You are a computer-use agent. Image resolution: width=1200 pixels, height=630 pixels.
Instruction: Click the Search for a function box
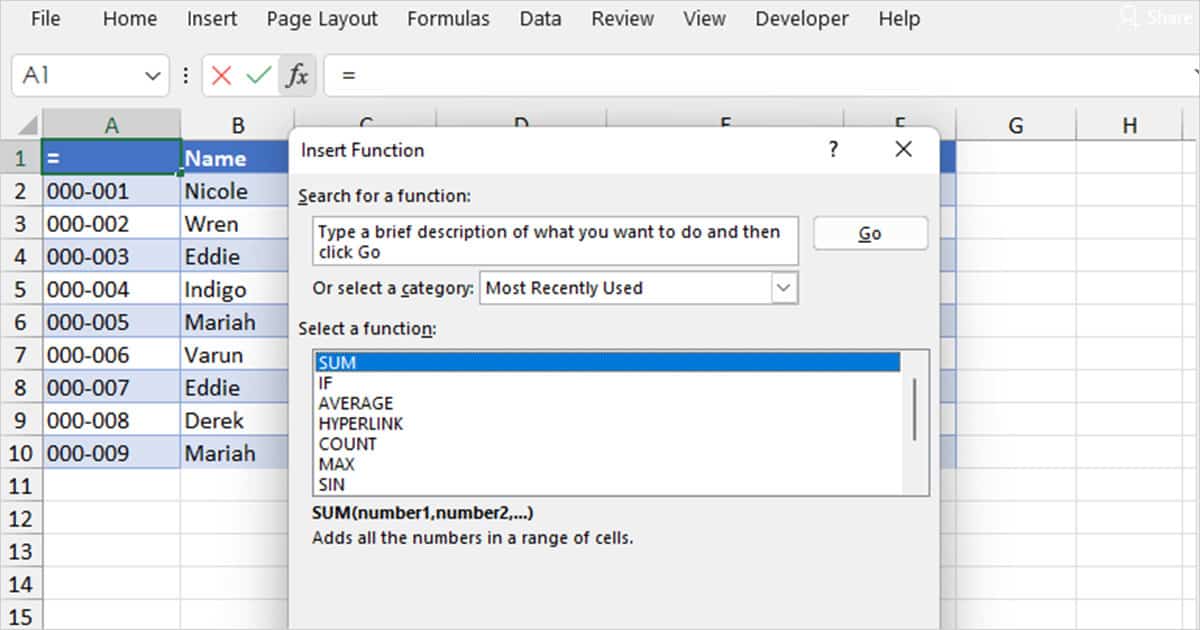tap(554, 242)
